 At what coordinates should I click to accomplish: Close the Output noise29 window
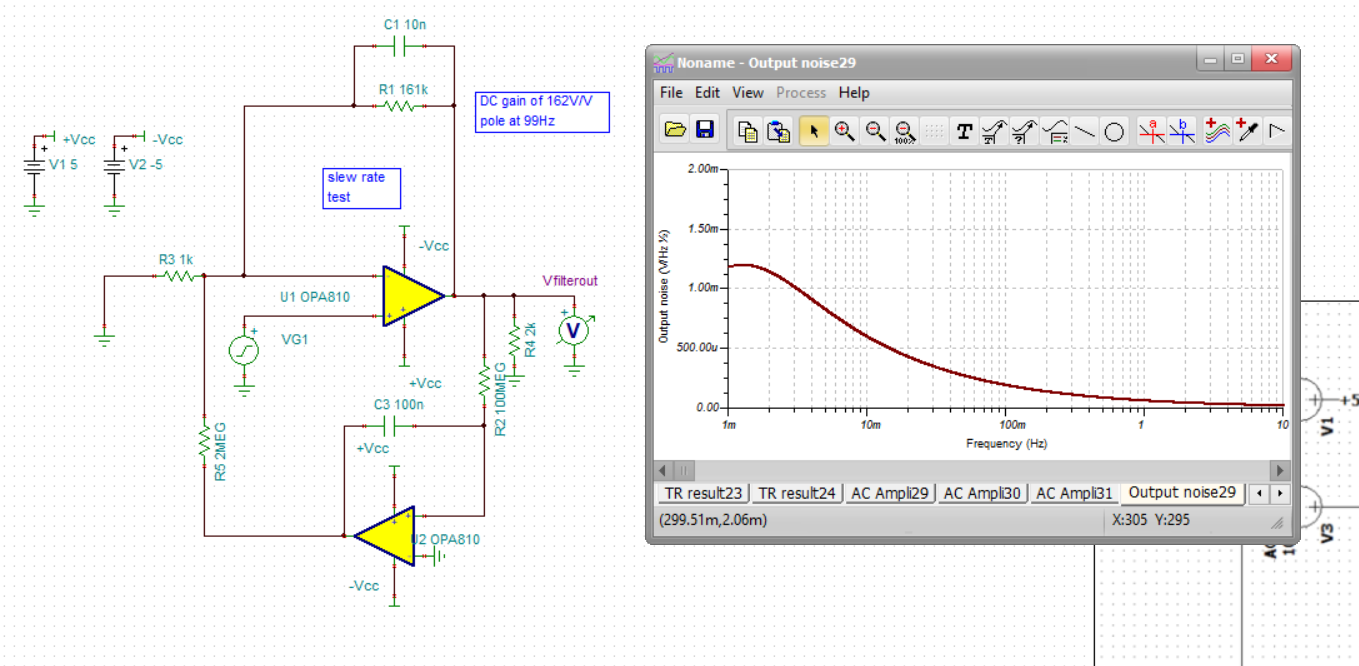click(x=1271, y=60)
